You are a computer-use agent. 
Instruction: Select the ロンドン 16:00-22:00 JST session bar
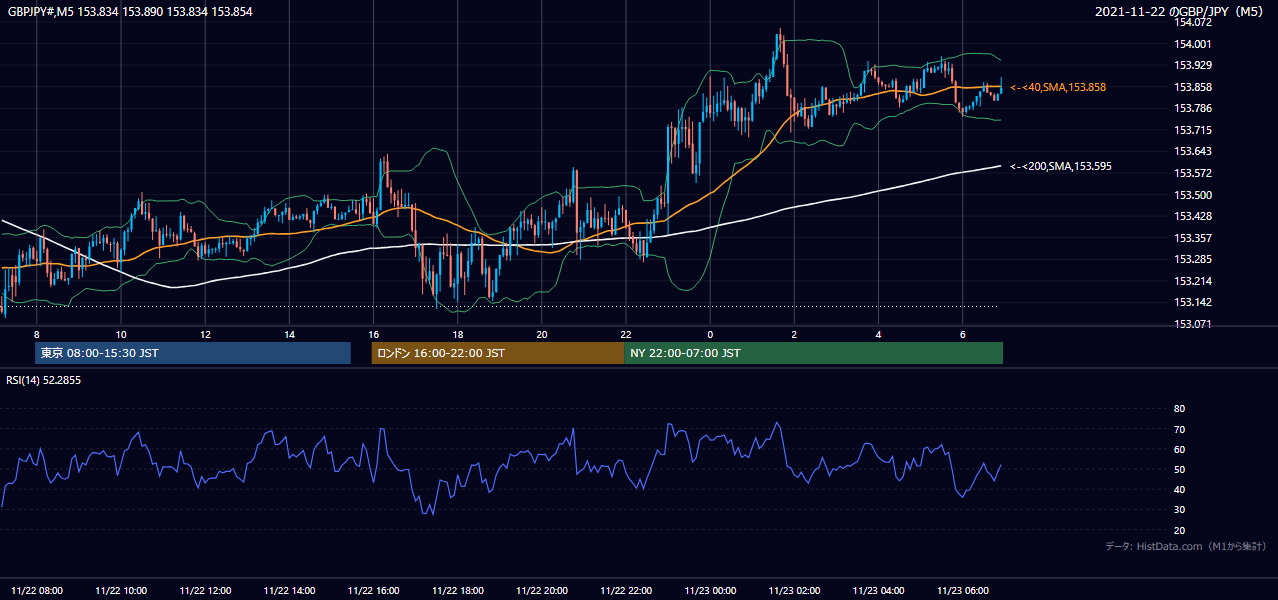498,353
